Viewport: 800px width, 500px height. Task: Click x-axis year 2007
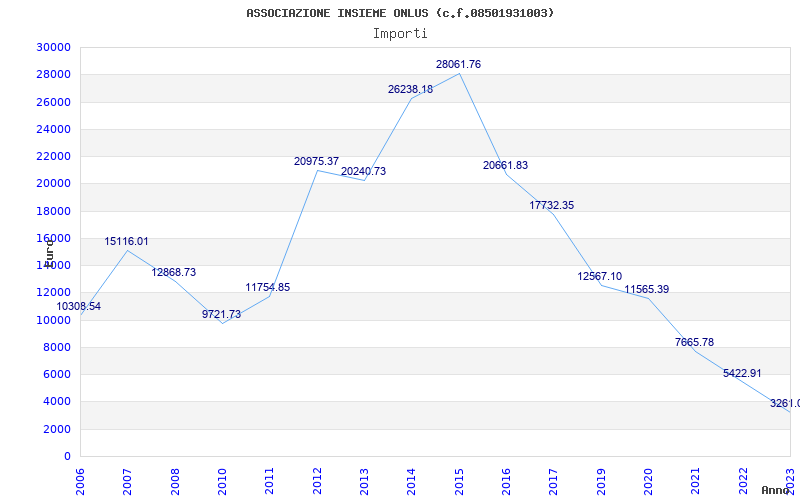pyautogui.click(x=128, y=481)
